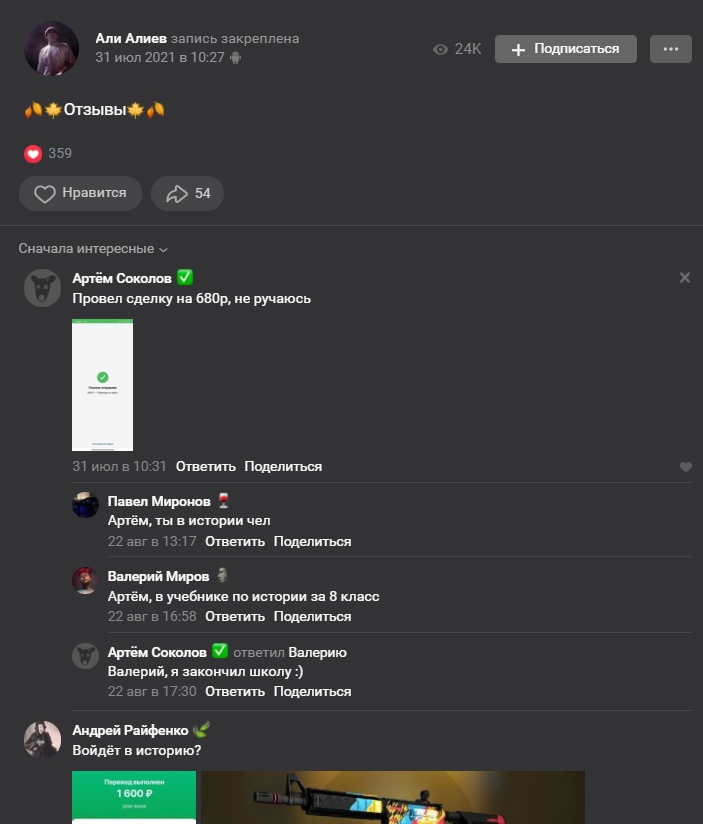Open the rifle skin image attachment

392,797
